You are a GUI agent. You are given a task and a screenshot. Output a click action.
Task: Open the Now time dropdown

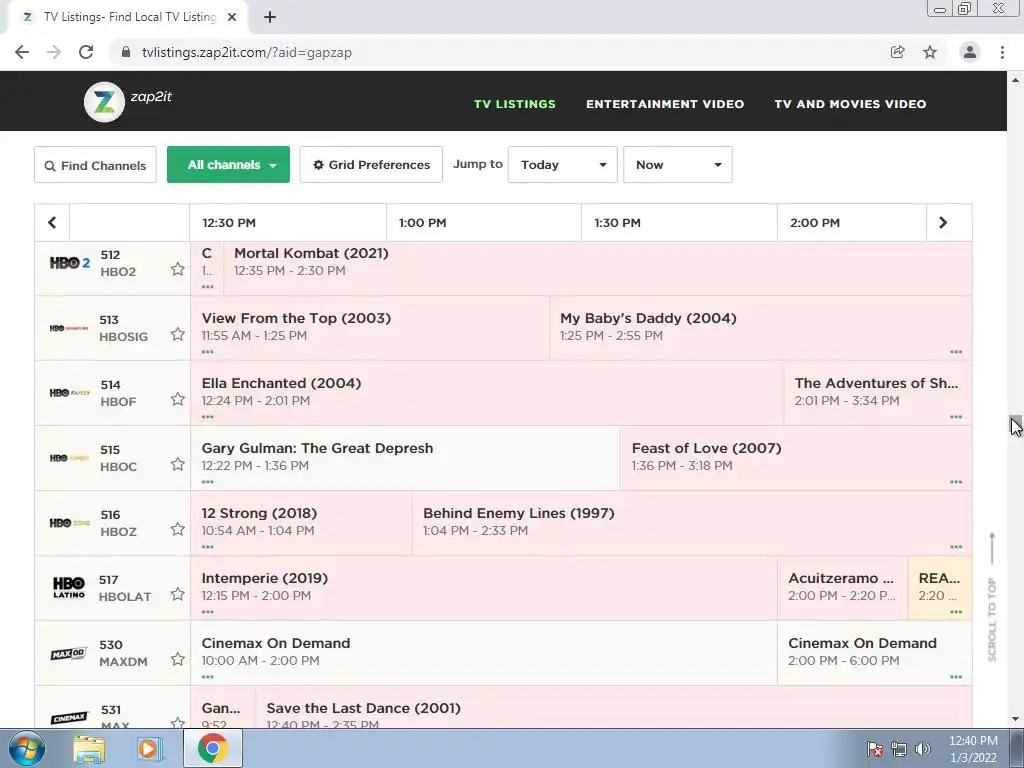678,165
